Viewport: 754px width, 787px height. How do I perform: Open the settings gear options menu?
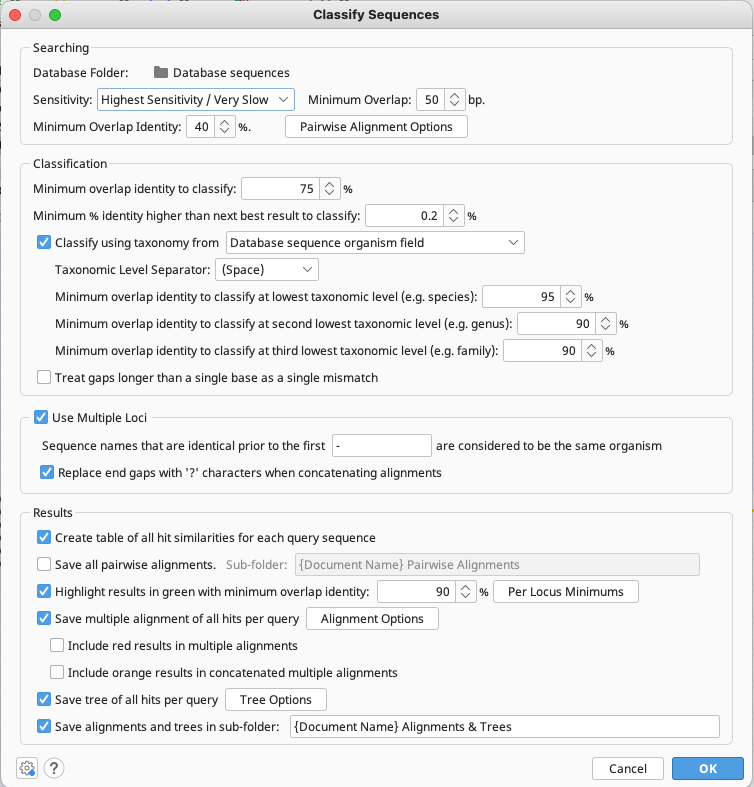[27, 768]
